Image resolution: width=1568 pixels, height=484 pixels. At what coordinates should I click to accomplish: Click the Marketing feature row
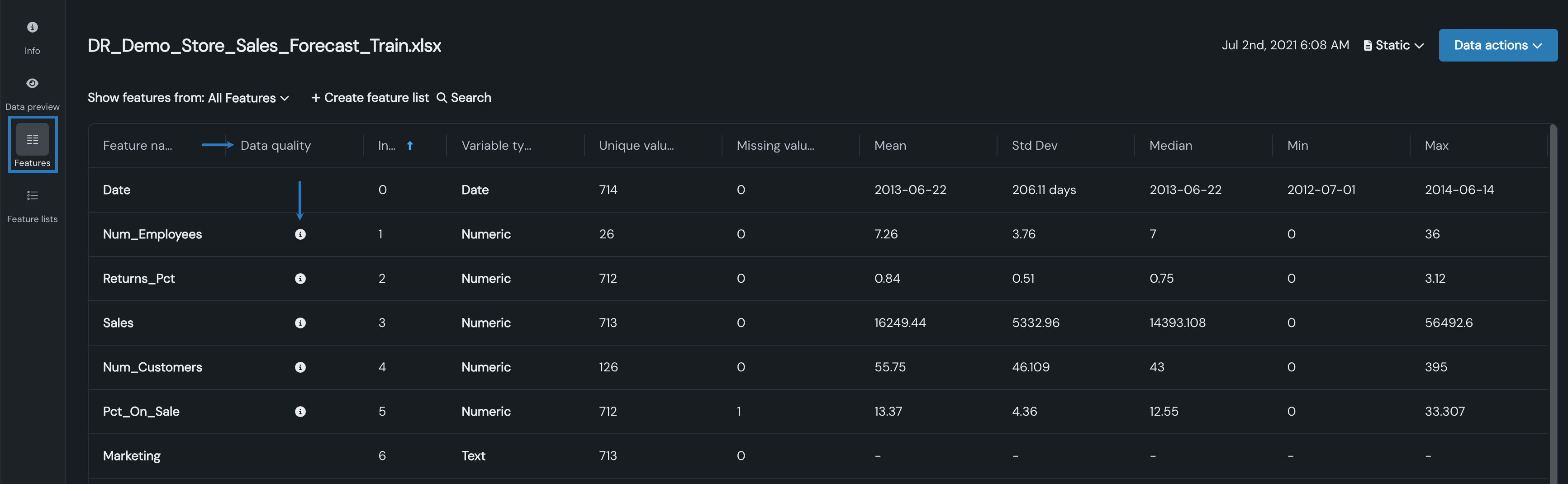tap(132, 456)
